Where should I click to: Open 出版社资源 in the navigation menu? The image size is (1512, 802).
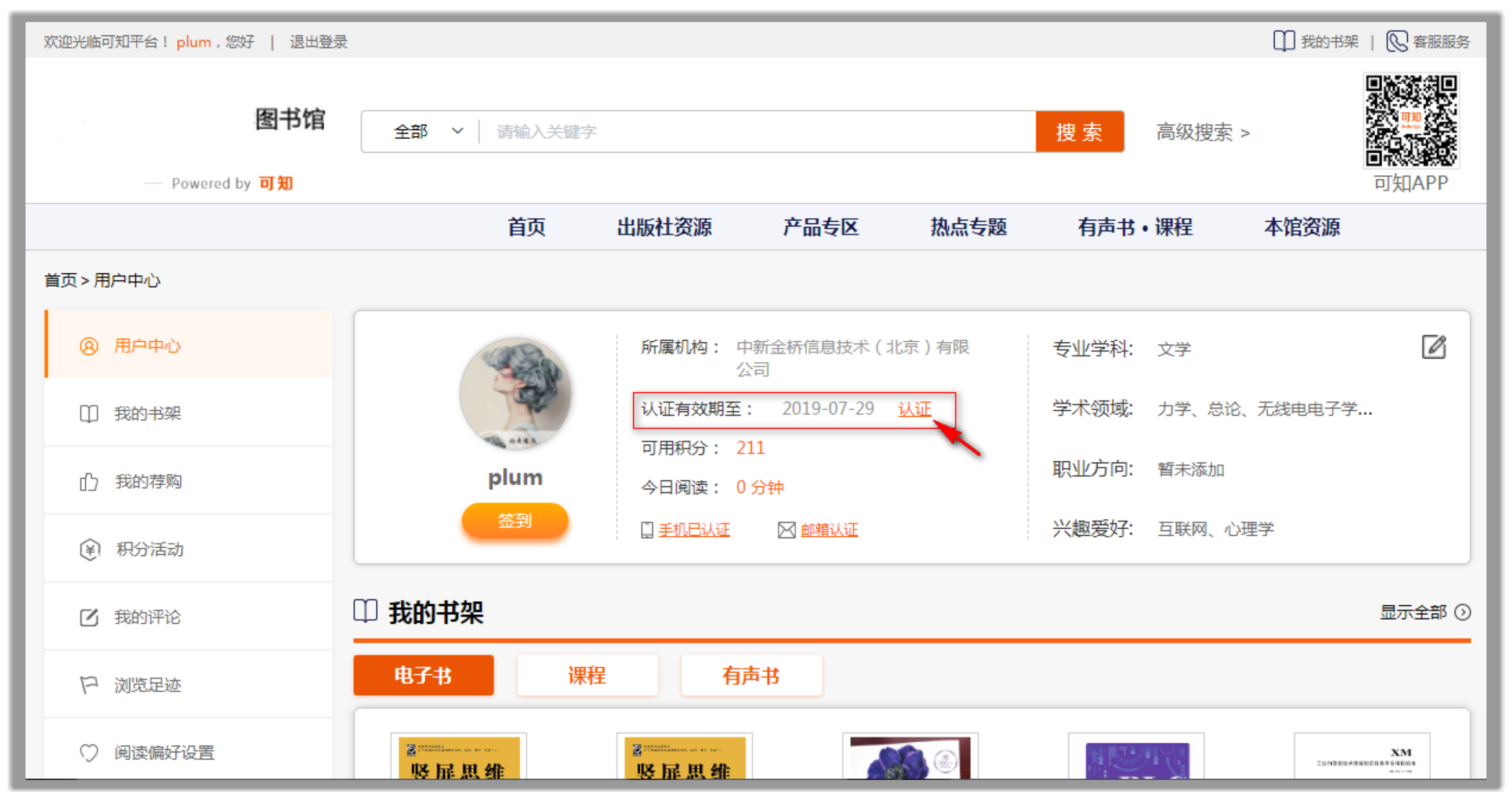(x=664, y=227)
